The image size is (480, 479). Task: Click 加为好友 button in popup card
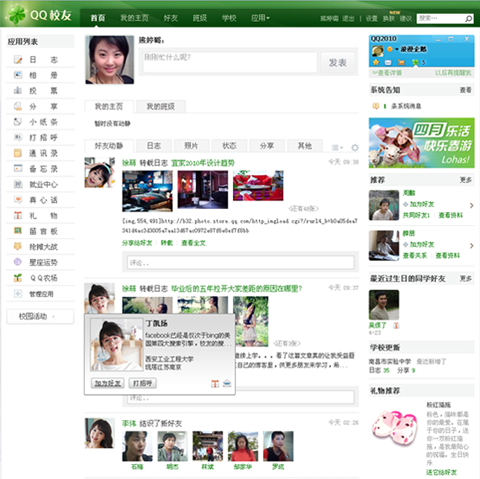coord(107,383)
